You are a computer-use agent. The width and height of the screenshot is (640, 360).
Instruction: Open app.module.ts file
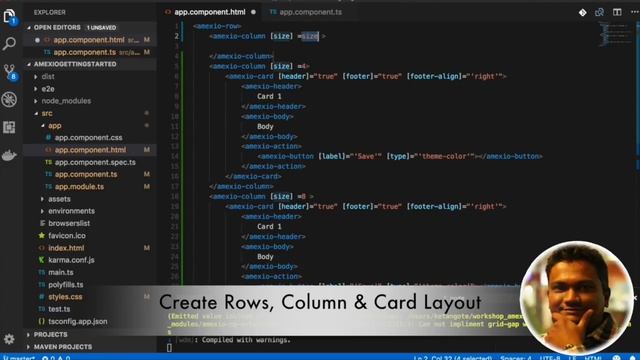(x=79, y=187)
